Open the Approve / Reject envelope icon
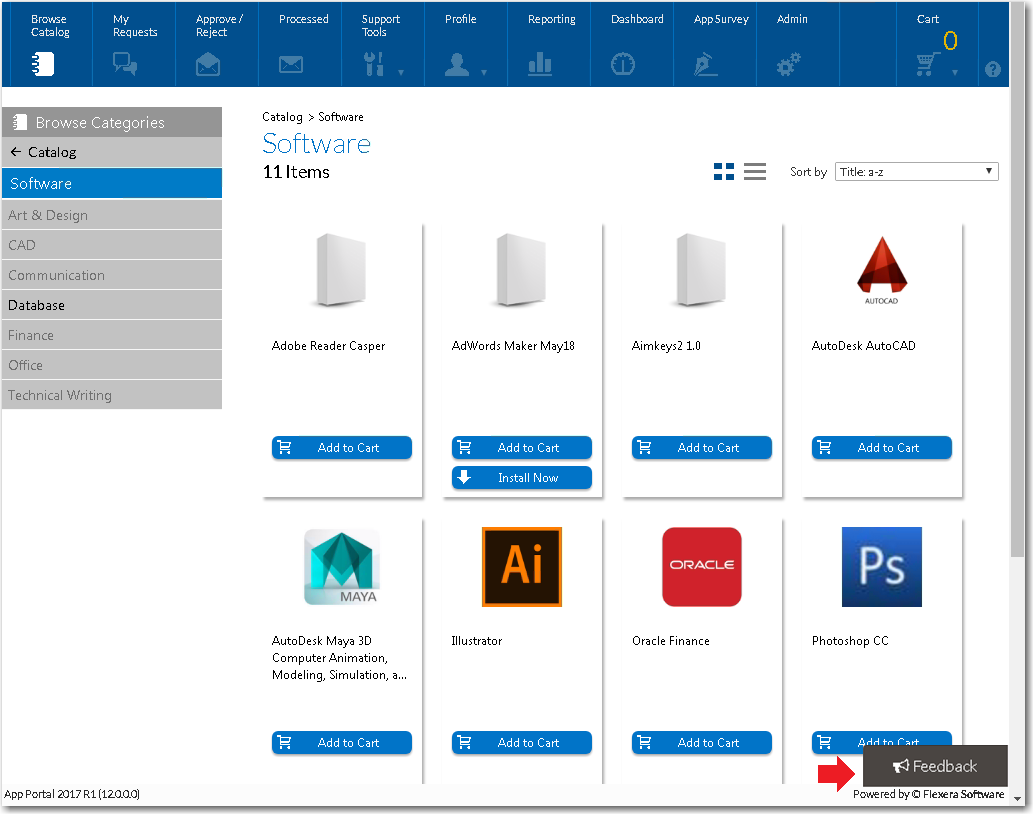 [x=208, y=66]
